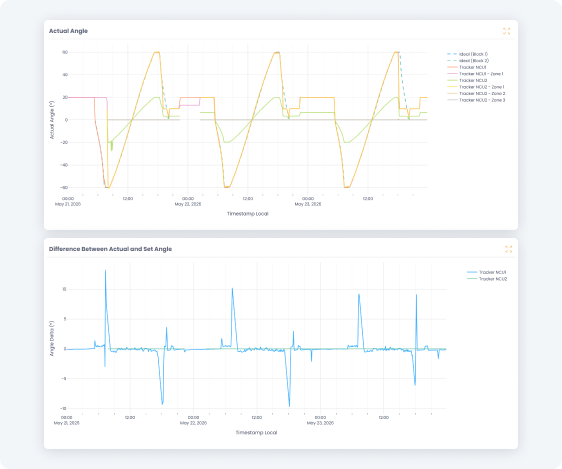Toggle plain Tracker NCU2 series in Actual Angle legend
Viewport: 562px width, 469px height.
(467, 81)
